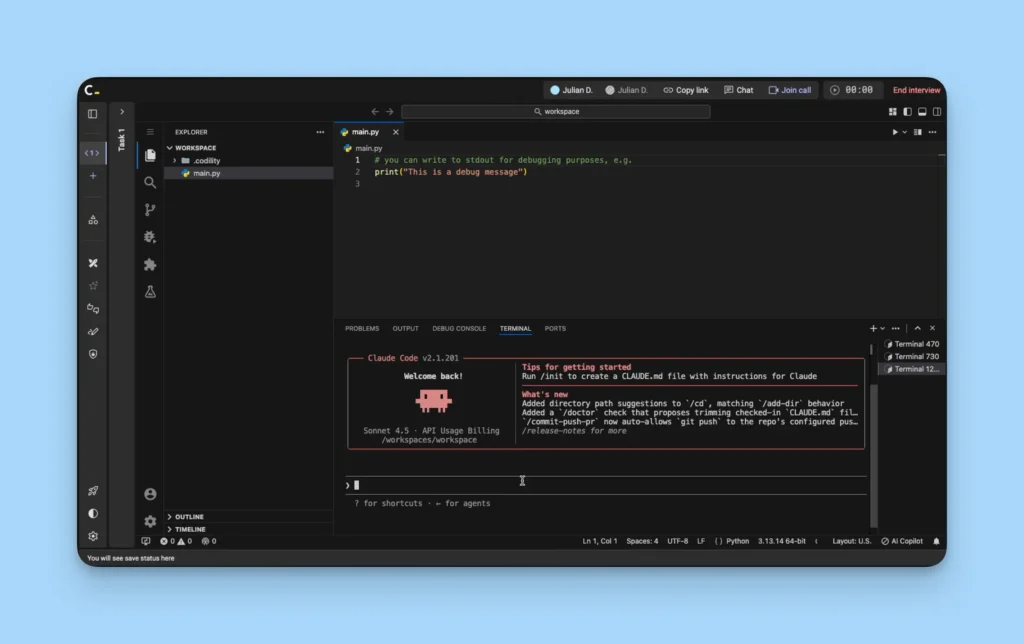Maximize panel size with up chevron

click(918, 328)
